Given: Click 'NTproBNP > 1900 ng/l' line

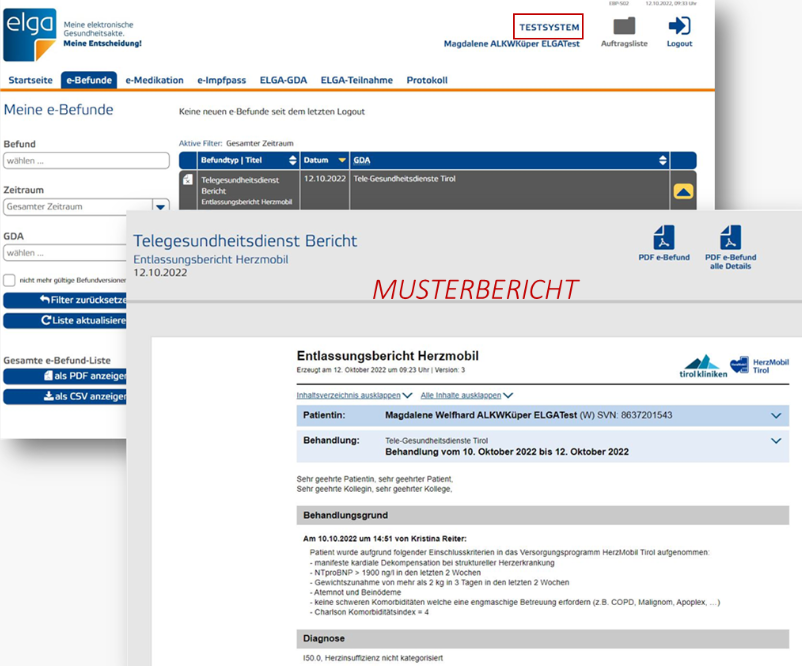Looking at the screenshot, I should pos(395,572).
